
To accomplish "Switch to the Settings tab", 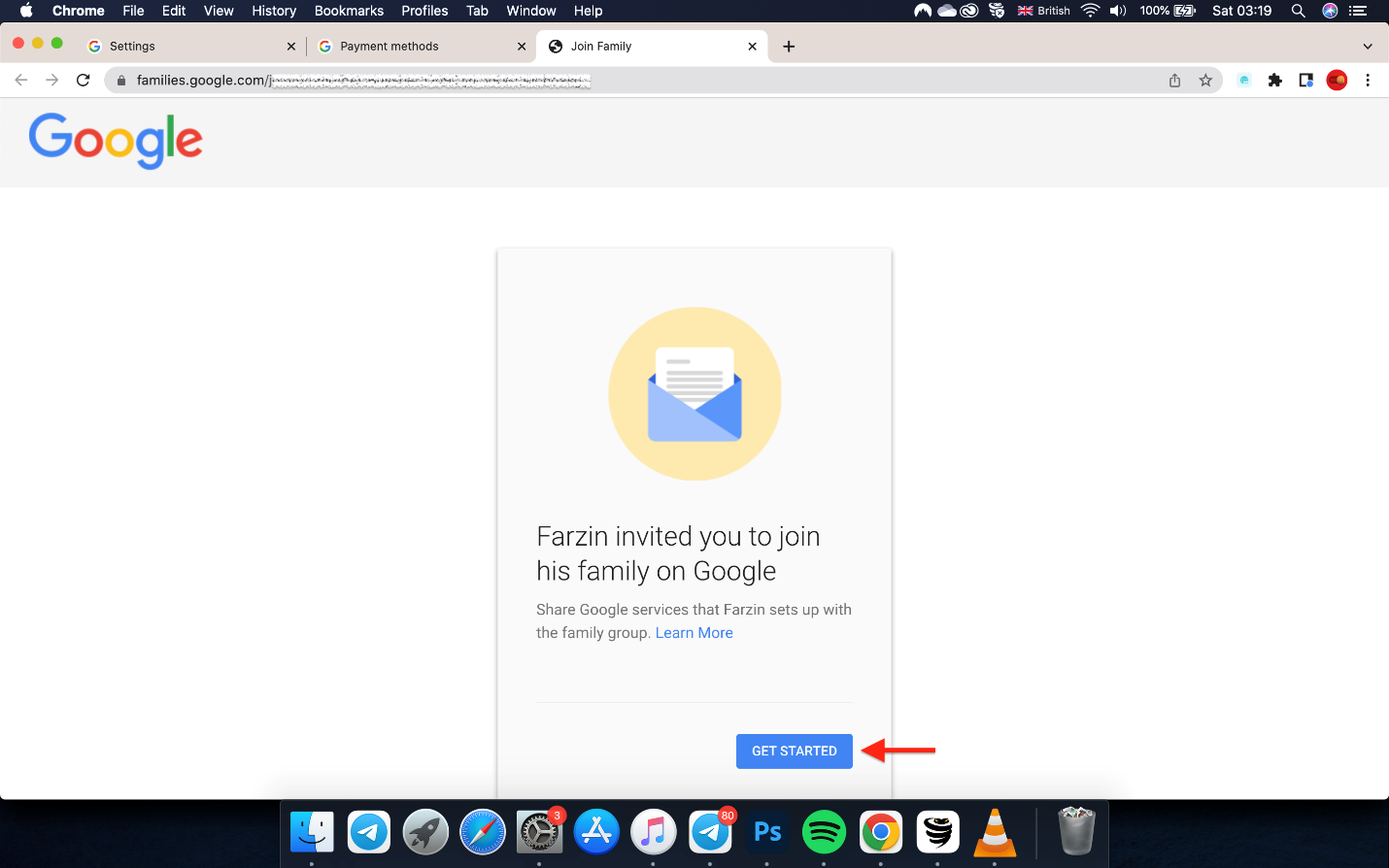I will coord(190,47).
